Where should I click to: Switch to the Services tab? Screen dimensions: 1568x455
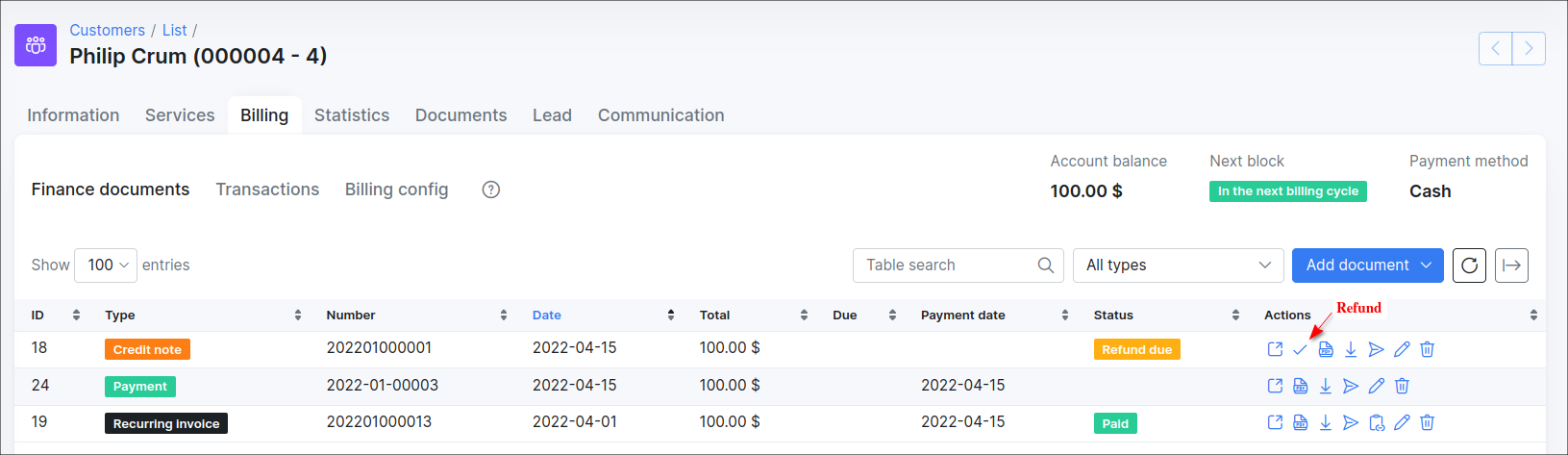coord(180,115)
